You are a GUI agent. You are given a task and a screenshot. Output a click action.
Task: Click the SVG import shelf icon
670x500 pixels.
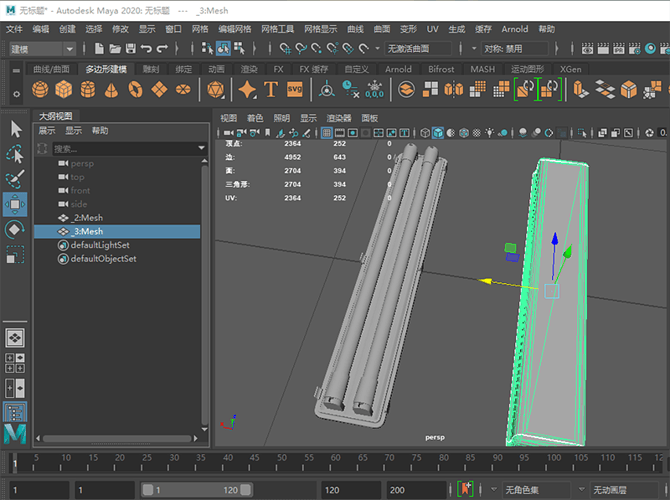point(294,90)
